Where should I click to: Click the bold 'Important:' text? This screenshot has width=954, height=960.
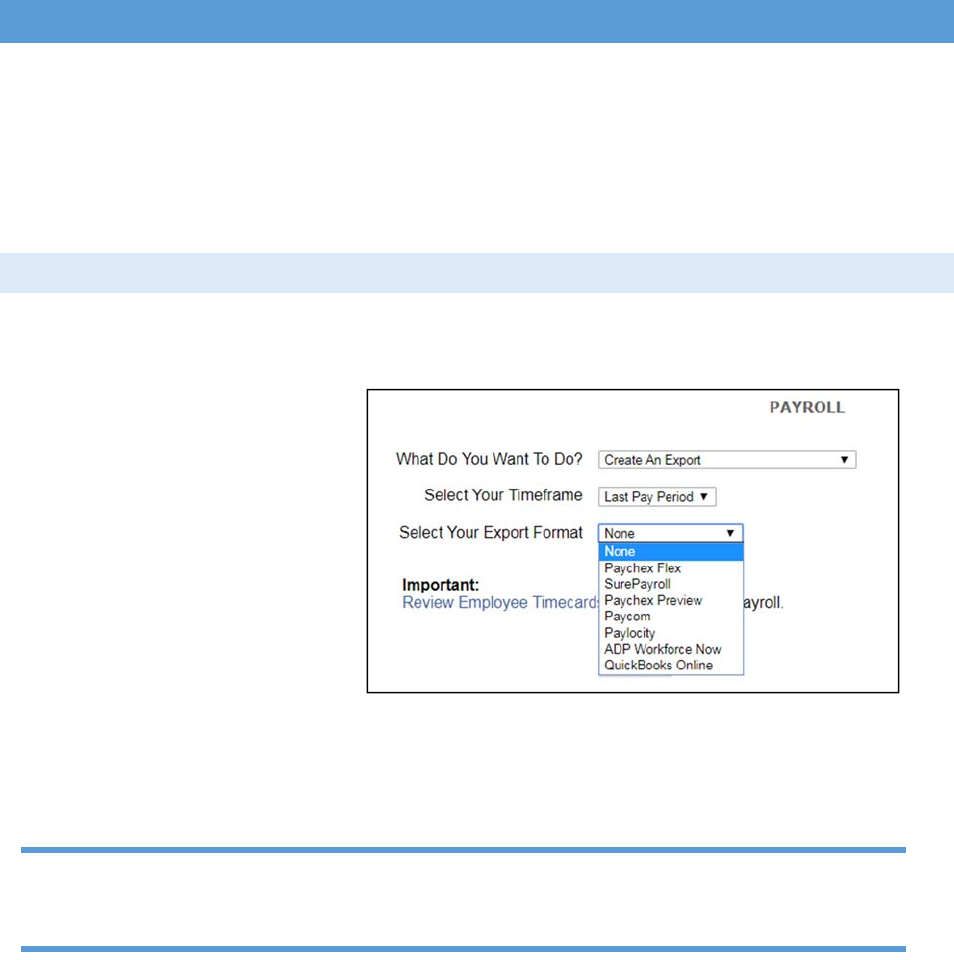(x=440, y=585)
